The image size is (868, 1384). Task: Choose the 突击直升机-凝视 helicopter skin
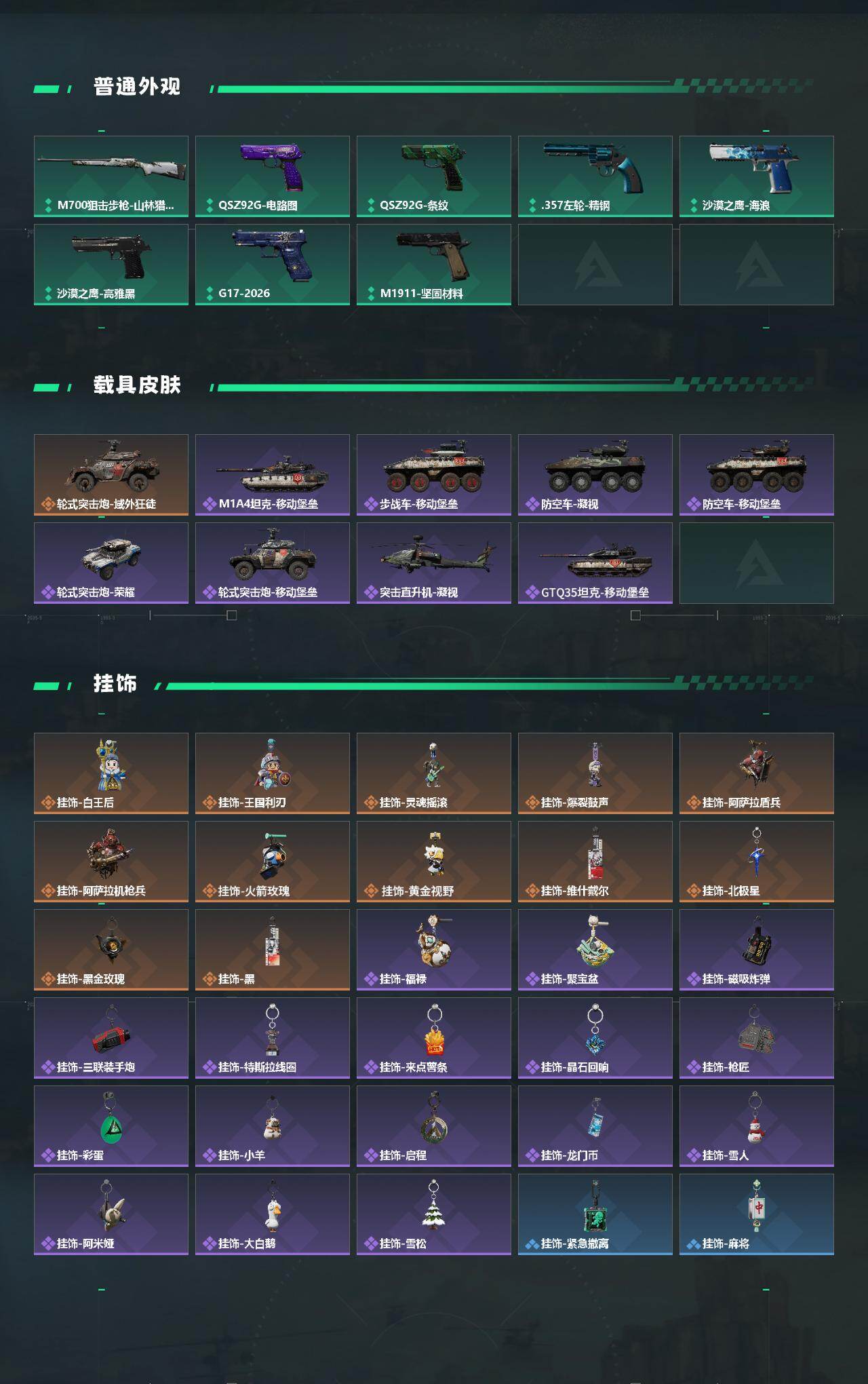point(434,563)
